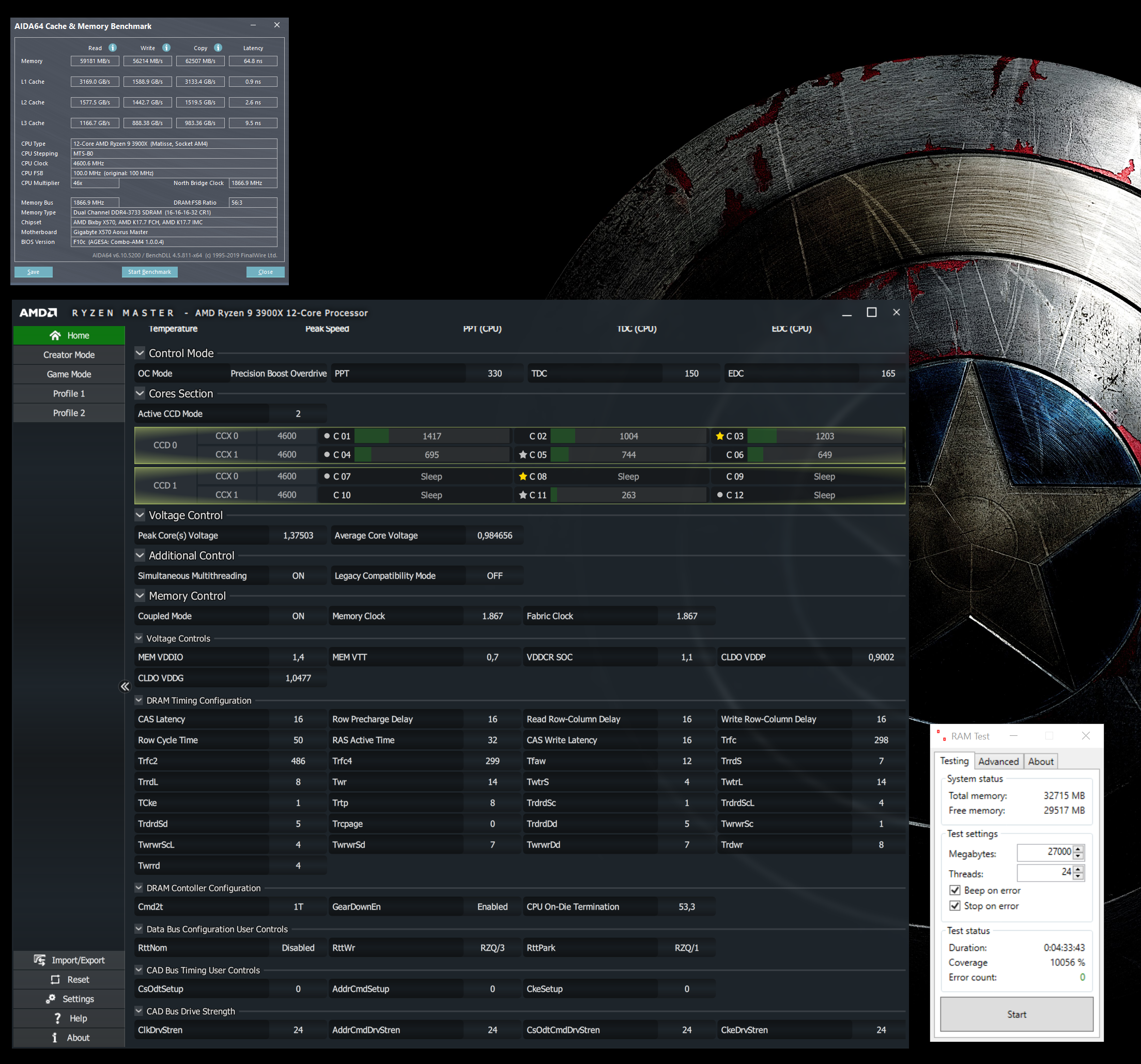Click the Import/Export icon in sidebar
Screen dimensions: 1141x1064
point(40,960)
